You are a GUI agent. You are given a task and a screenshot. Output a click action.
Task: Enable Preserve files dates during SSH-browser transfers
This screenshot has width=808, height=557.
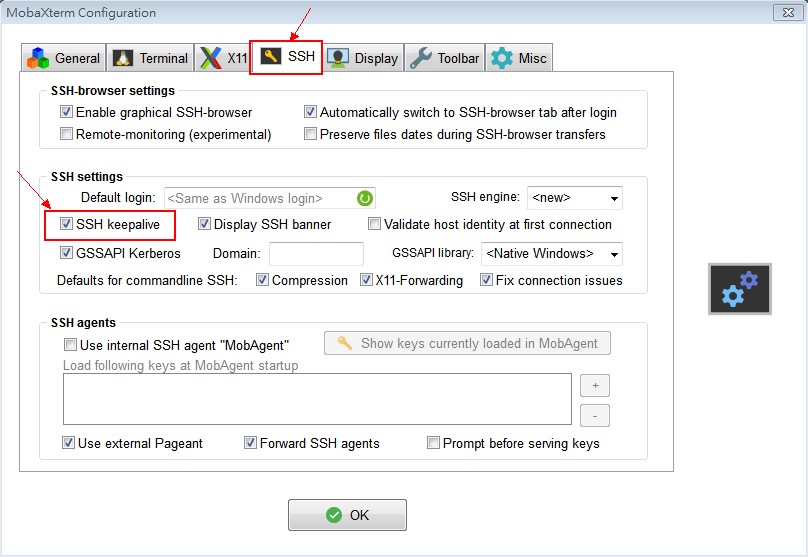[x=310, y=134]
